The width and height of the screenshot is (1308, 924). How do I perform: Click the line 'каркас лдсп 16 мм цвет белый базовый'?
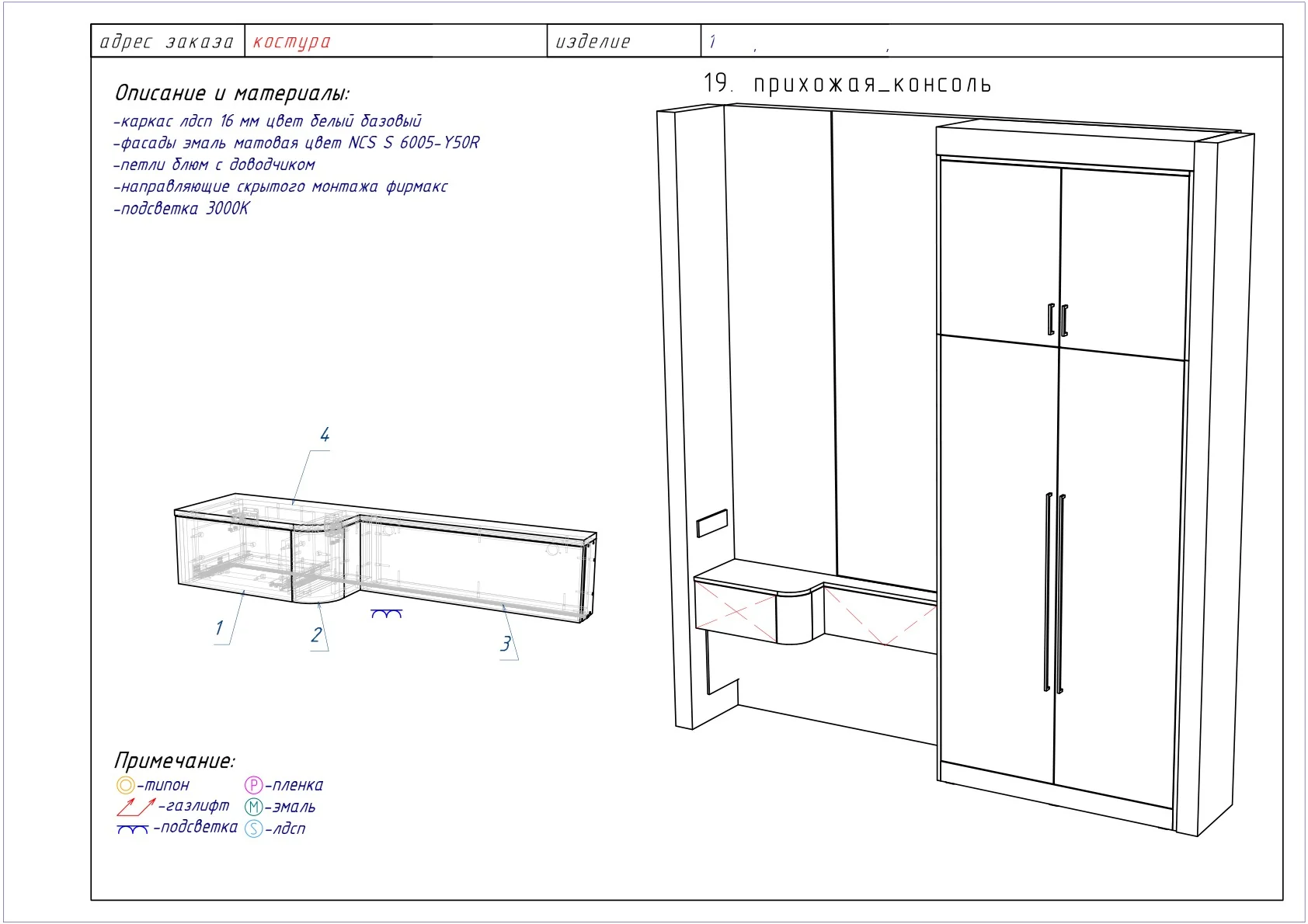[x=268, y=121]
